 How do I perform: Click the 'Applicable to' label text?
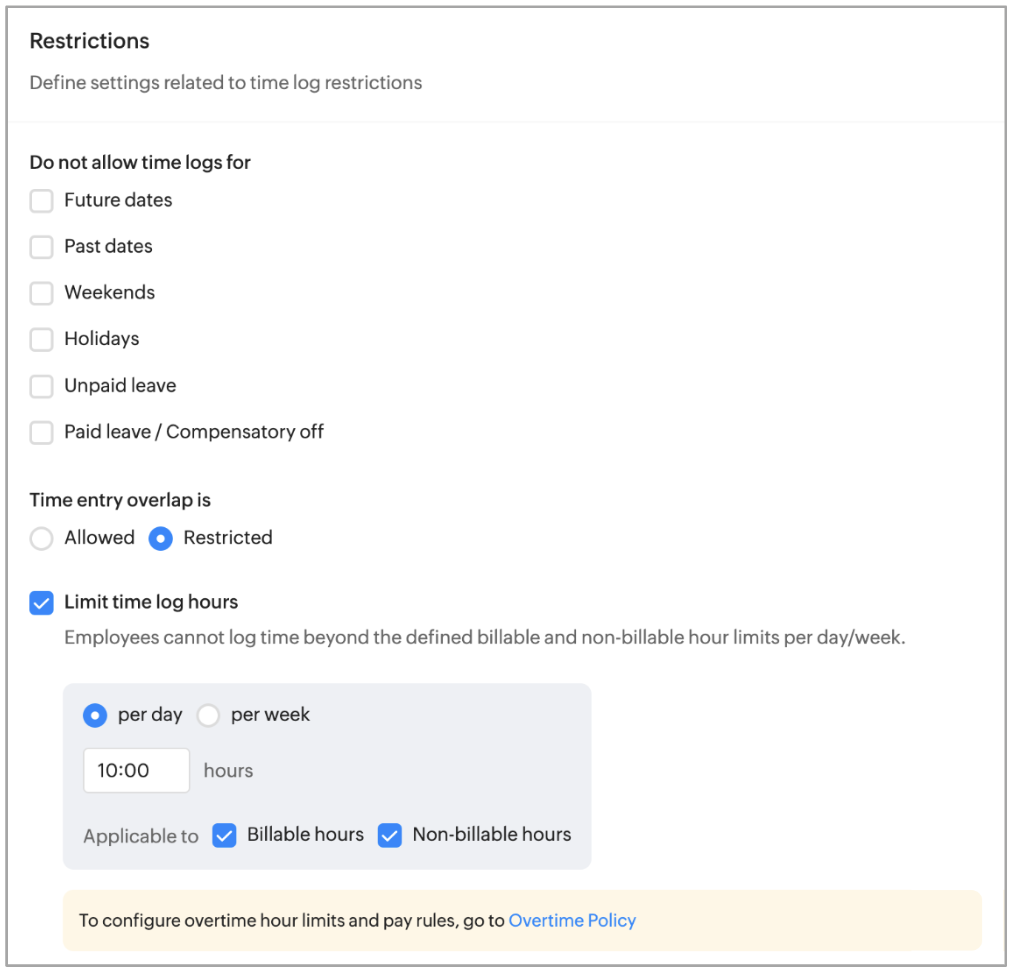(141, 836)
